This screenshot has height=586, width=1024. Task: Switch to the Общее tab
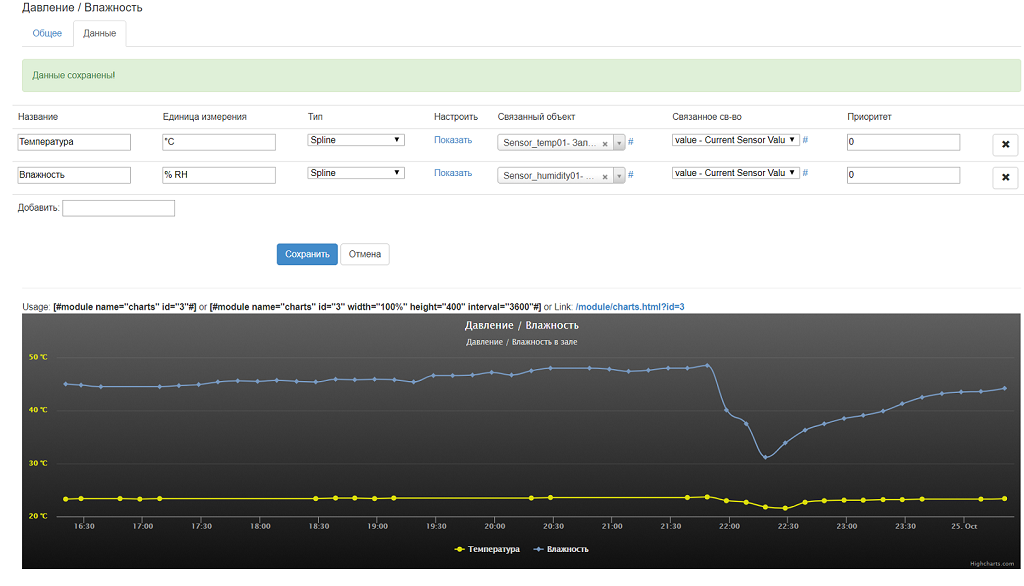pyautogui.click(x=47, y=33)
